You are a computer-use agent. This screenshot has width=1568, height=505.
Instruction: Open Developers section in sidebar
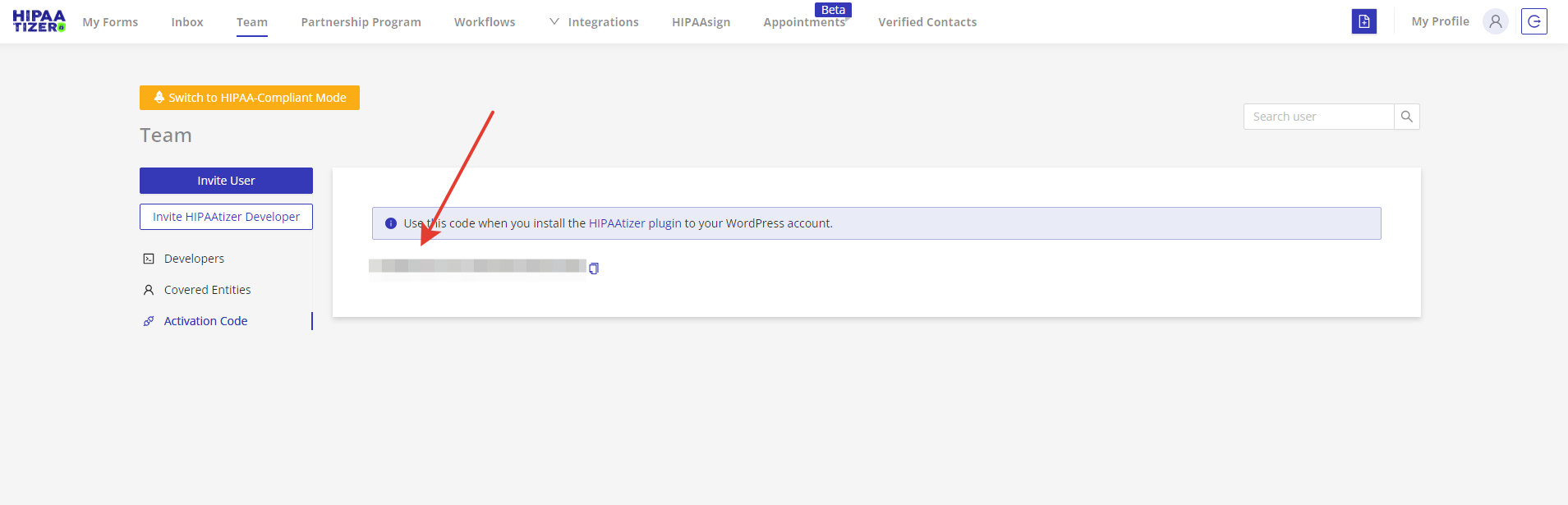pyautogui.click(x=194, y=259)
